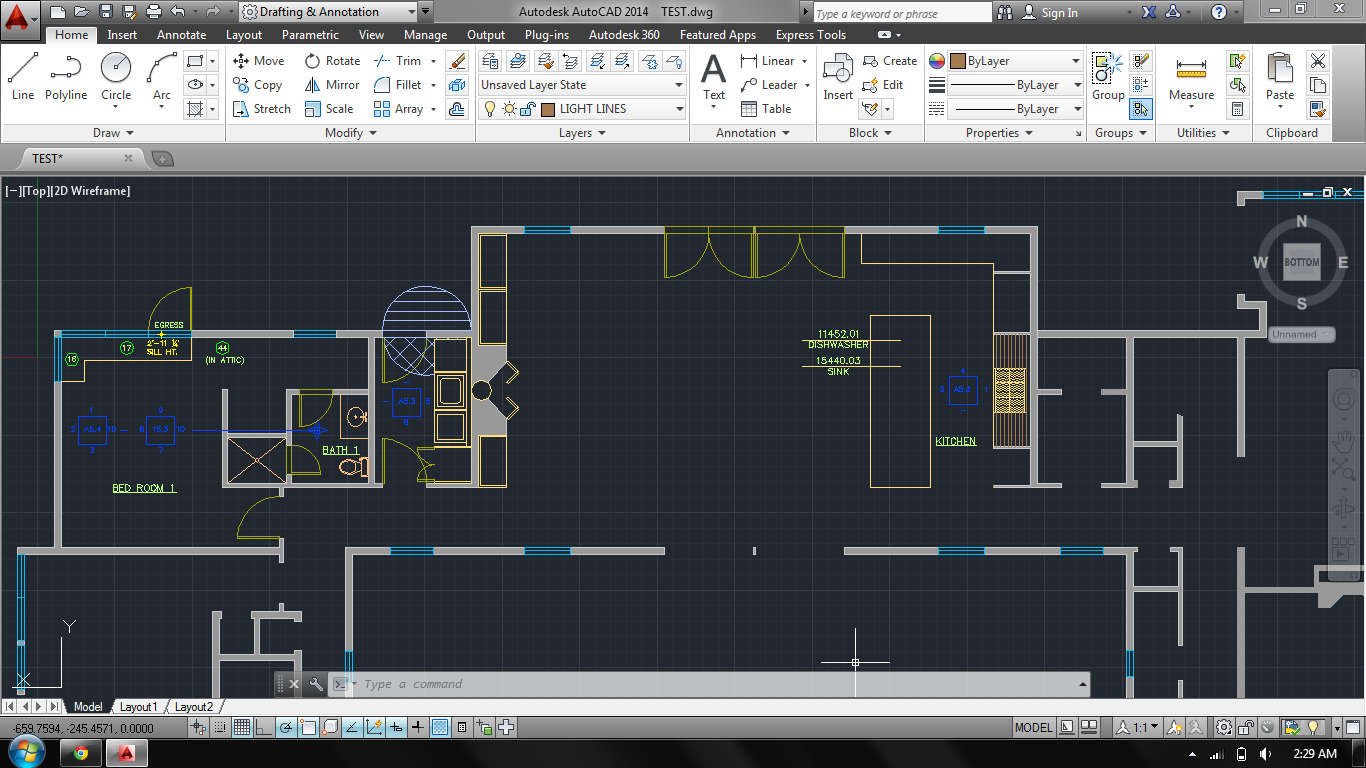Open the Drafting & Annotation workspace dropdown
The width and height of the screenshot is (1366, 768).
(x=328, y=12)
